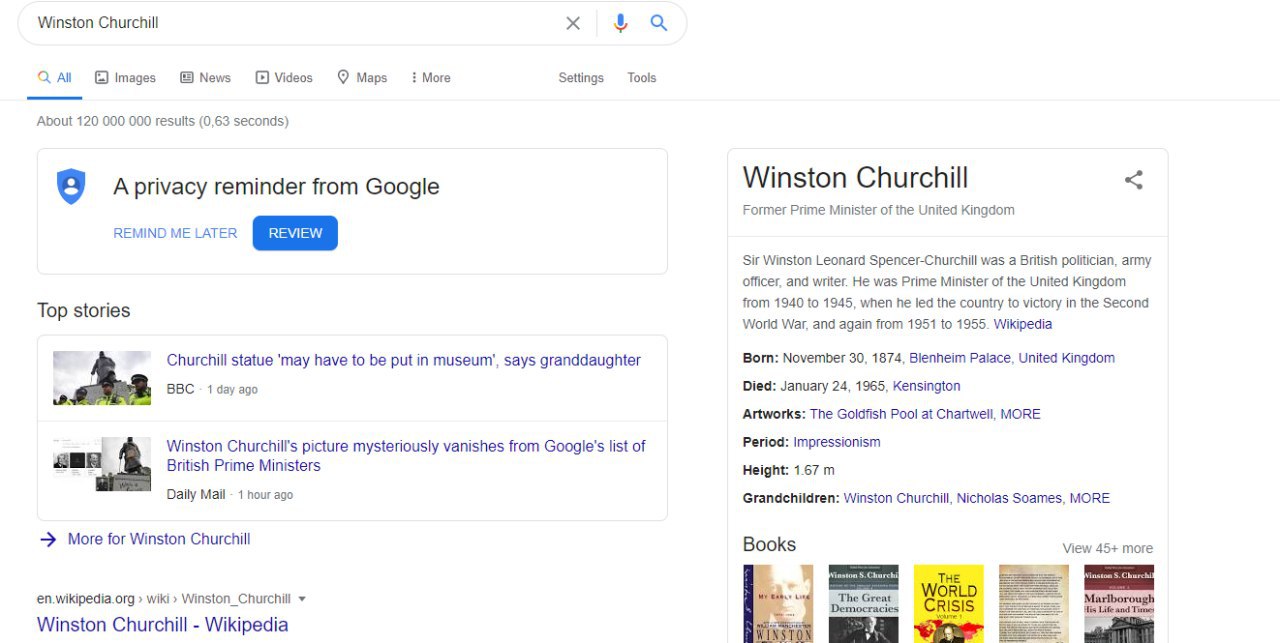This screenshot has width=1280, height=643.
Task: Start voice search with the microphone icon
Action: point(621,23)
